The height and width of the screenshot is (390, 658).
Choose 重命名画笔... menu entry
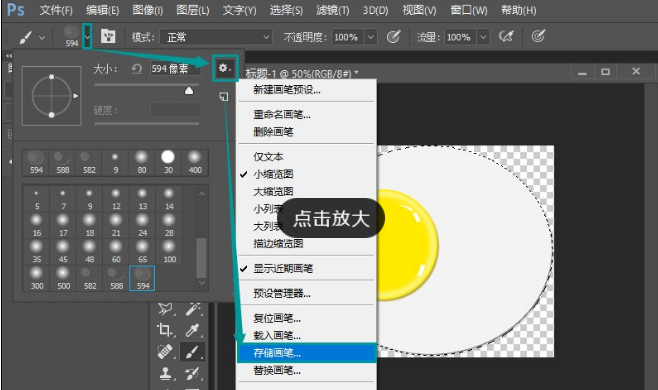[282, 115]
